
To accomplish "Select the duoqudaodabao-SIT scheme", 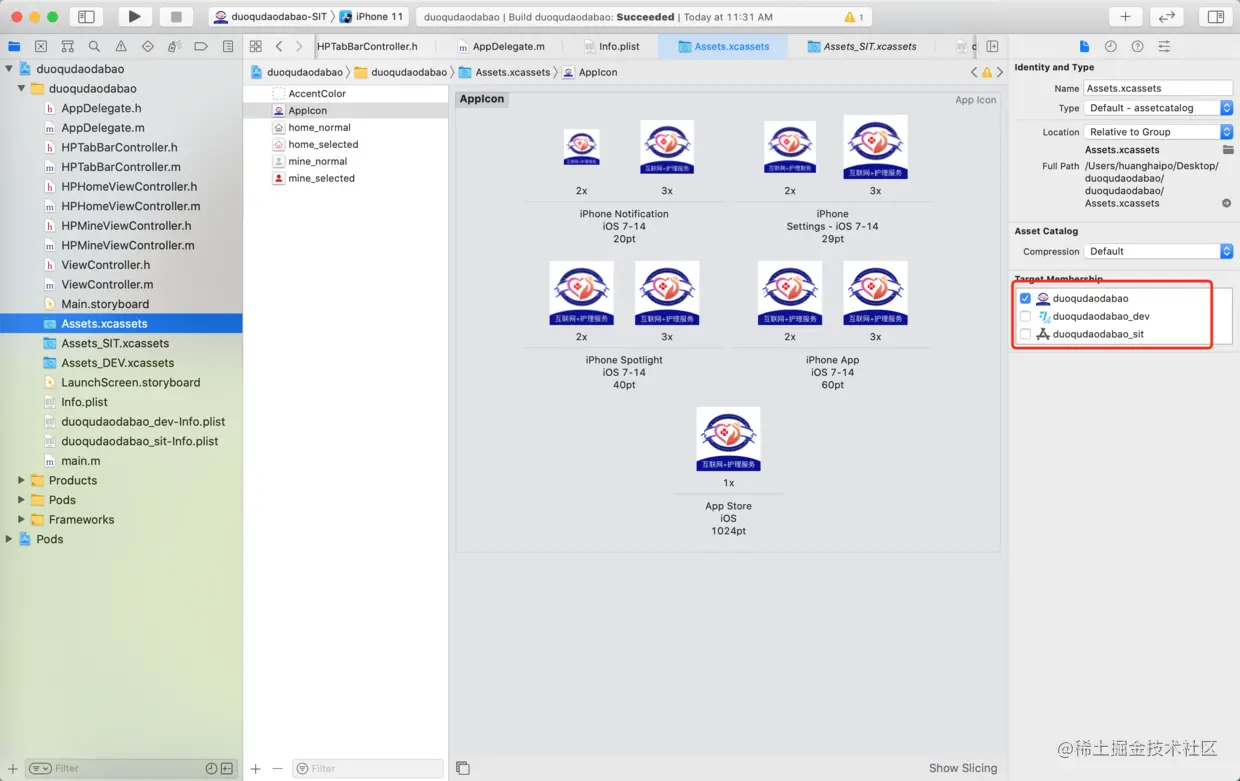I will point(270,17).
